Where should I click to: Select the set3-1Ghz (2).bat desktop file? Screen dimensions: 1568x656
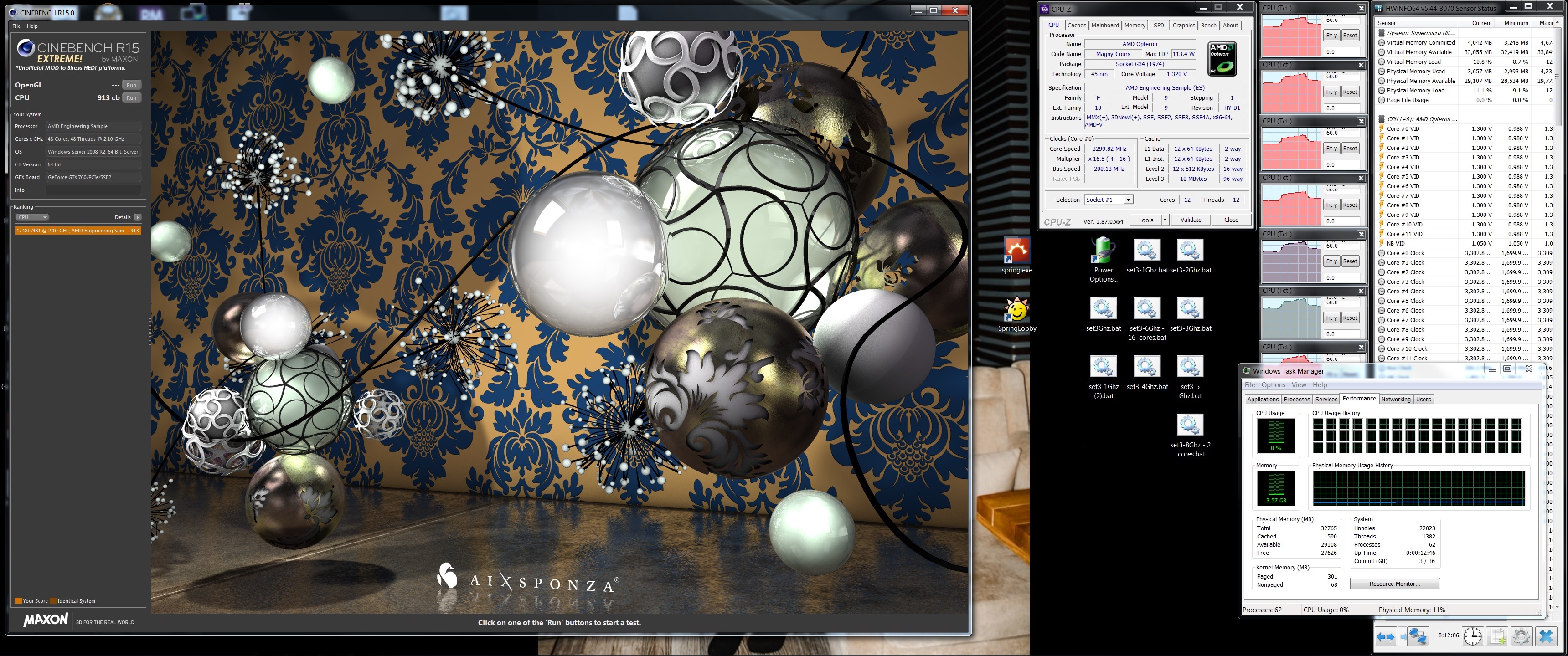pos(1104,377)
